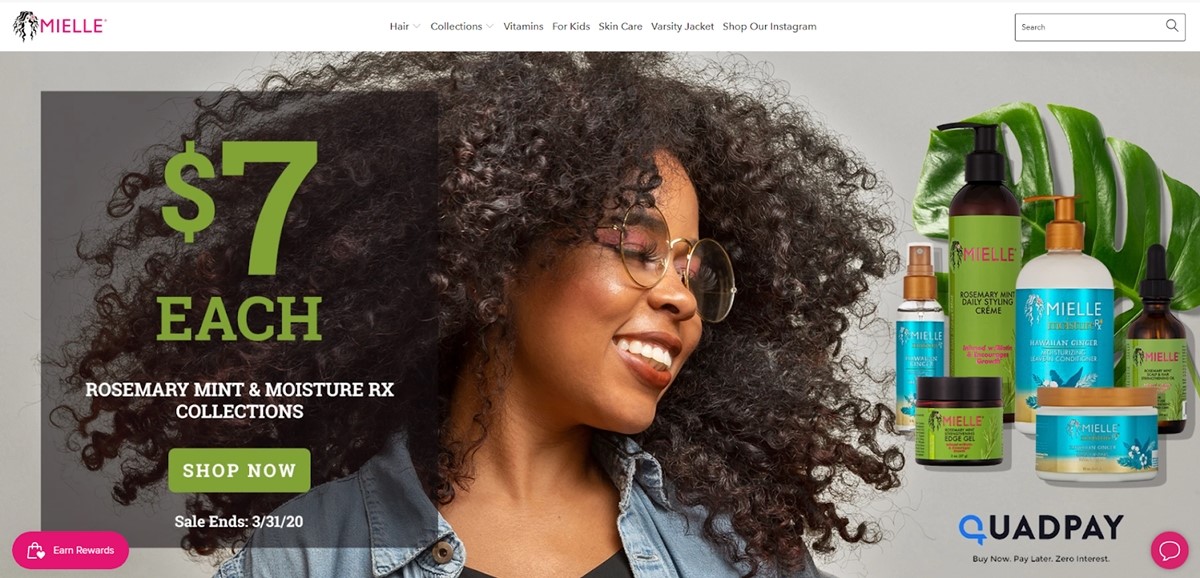Focus the Search input field
The height and width of the screenshot is (578, 1200).
tap(1090, 27)
